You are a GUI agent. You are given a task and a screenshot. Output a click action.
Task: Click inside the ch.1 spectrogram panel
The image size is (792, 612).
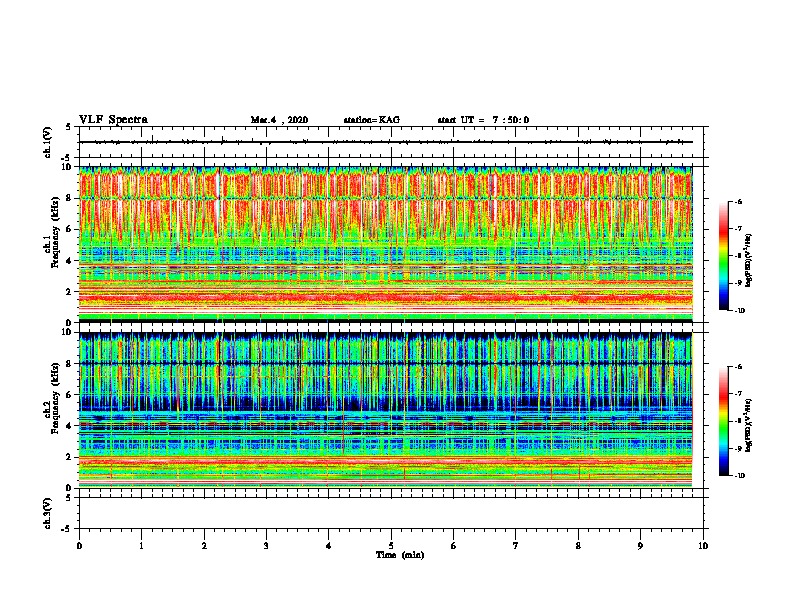coord(385,244)
